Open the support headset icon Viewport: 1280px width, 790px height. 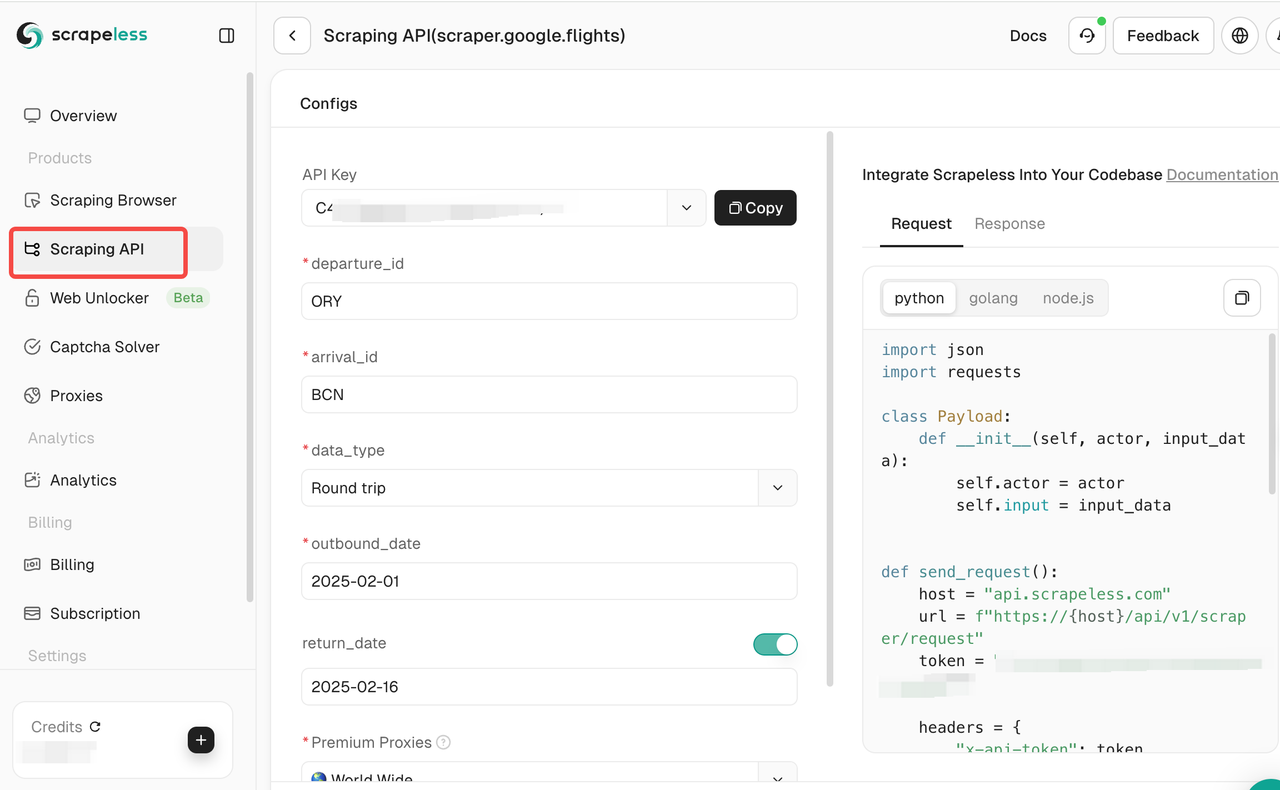(1087, 35)
